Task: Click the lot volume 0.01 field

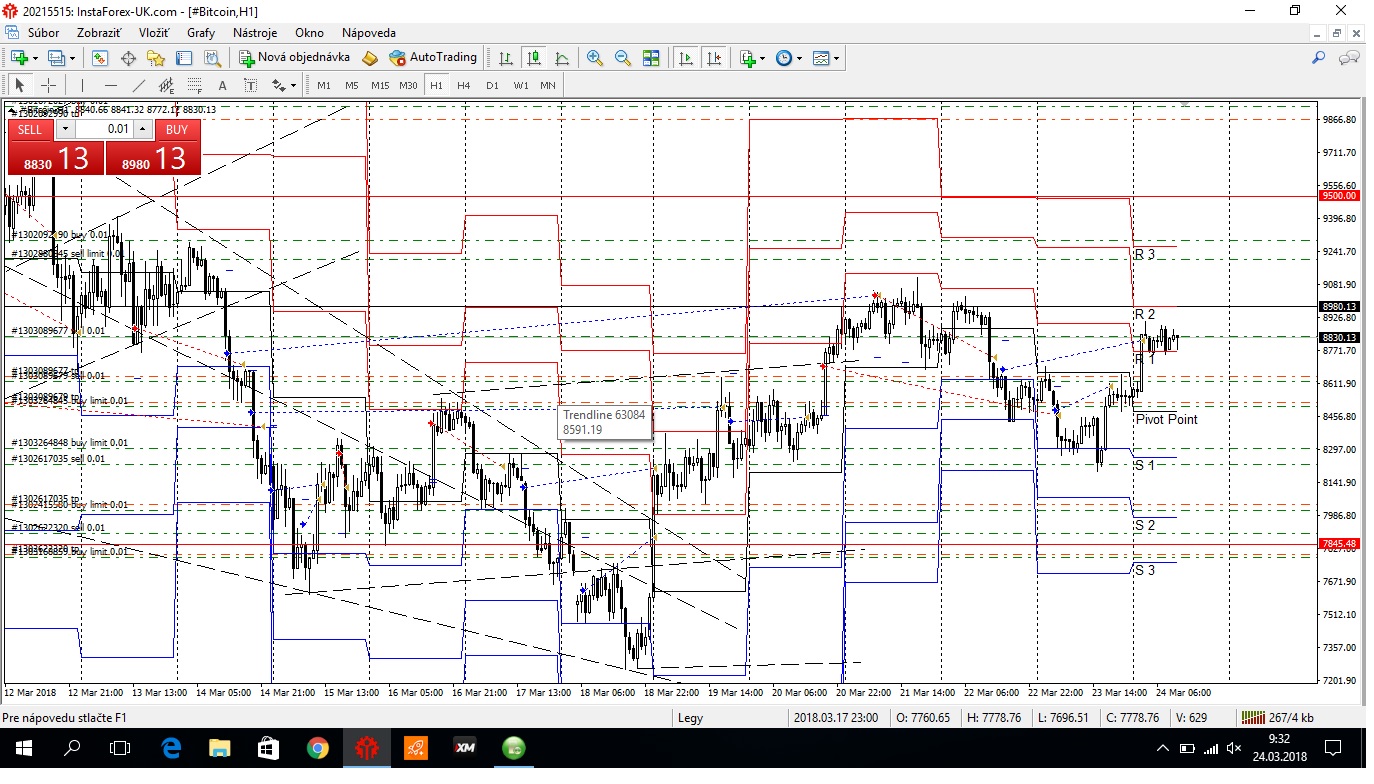Action: click(x=104, y=129)
